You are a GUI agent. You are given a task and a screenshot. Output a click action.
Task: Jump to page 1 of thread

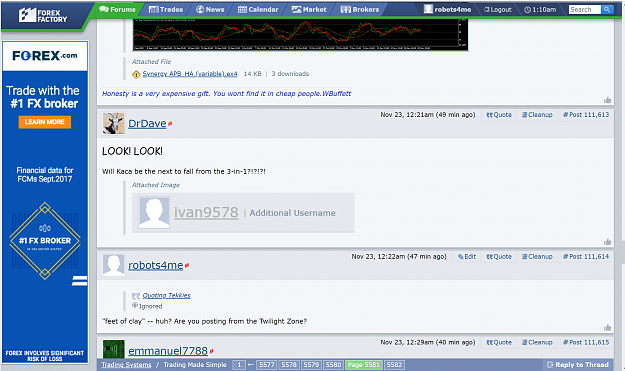[239, 365]
